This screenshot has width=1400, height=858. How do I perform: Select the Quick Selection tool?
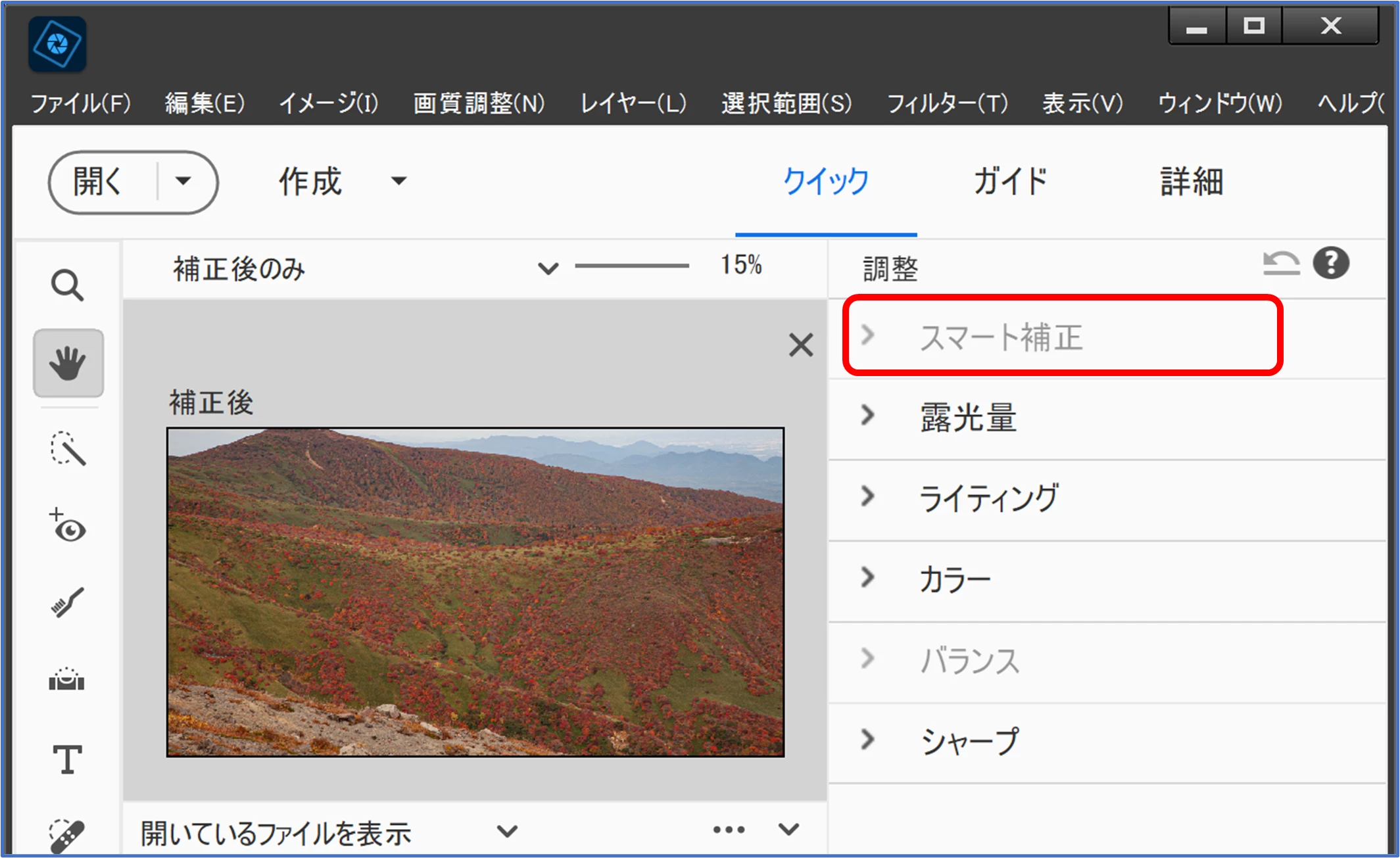tap(68, 449)
